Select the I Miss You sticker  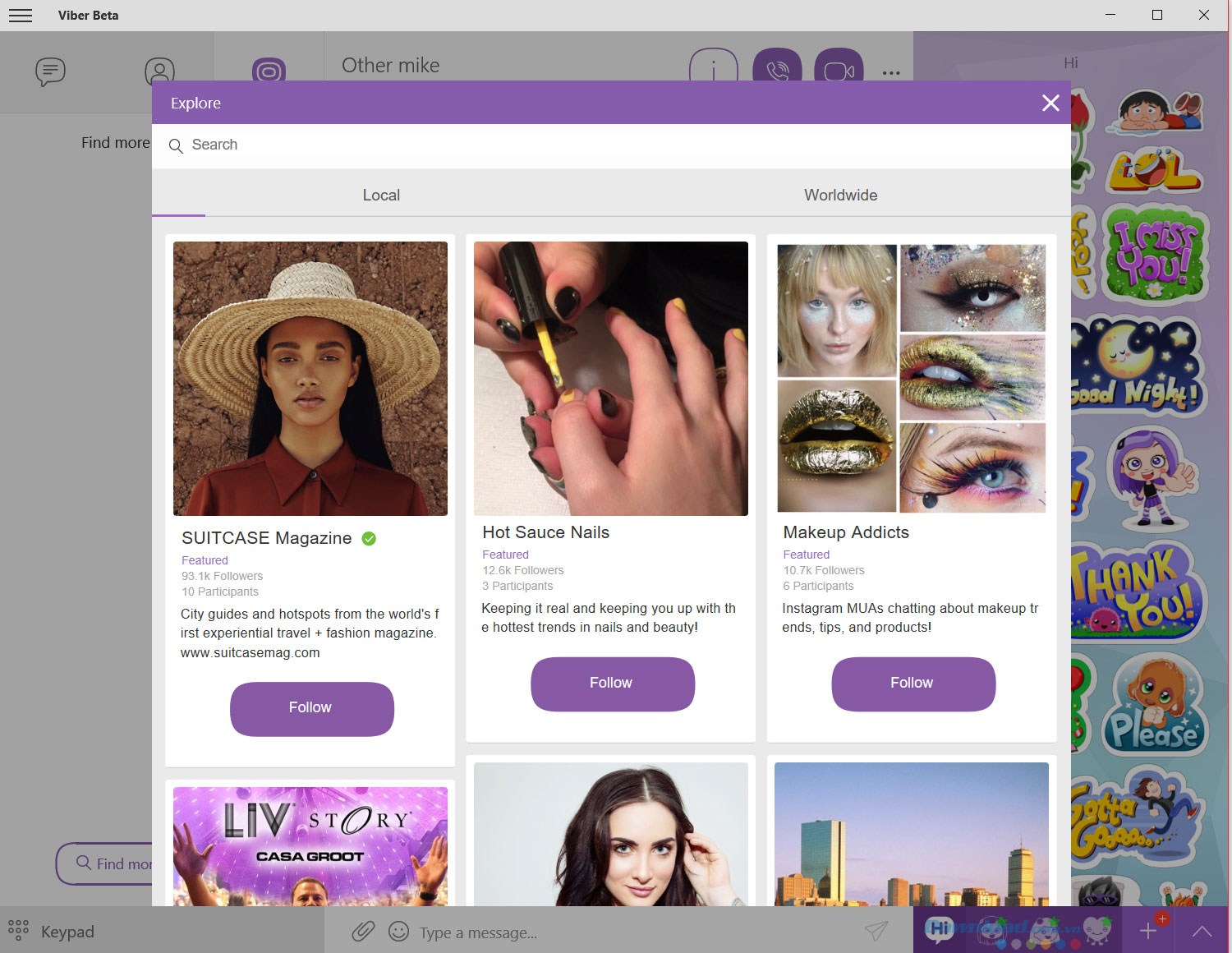click(1154, 254)
